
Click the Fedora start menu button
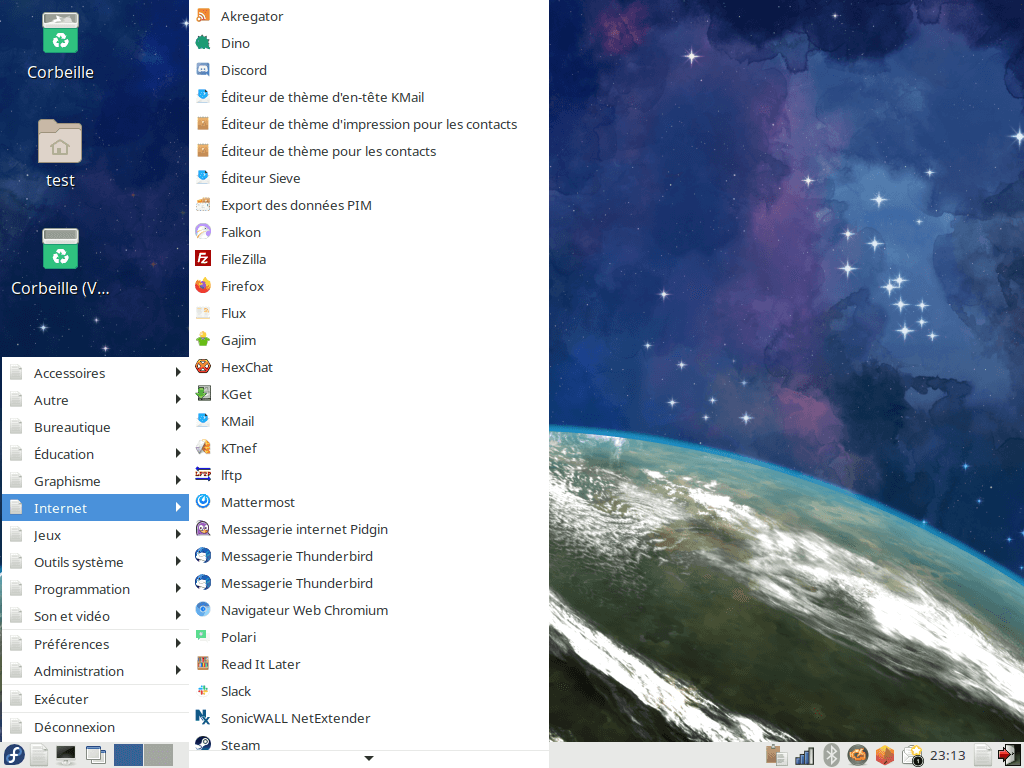tap(14, 755)
